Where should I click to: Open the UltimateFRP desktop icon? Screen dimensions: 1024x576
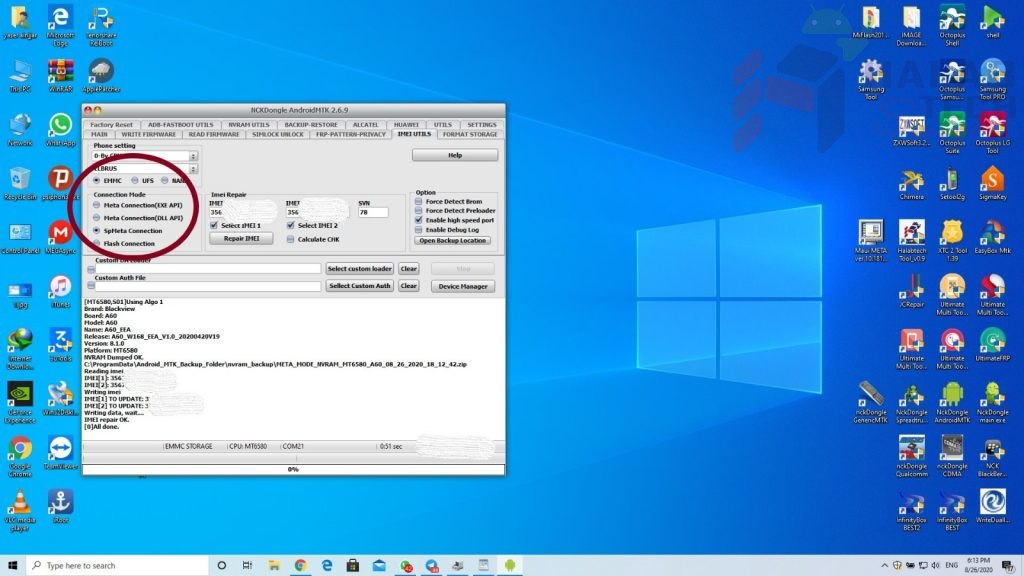coord(992,345)
